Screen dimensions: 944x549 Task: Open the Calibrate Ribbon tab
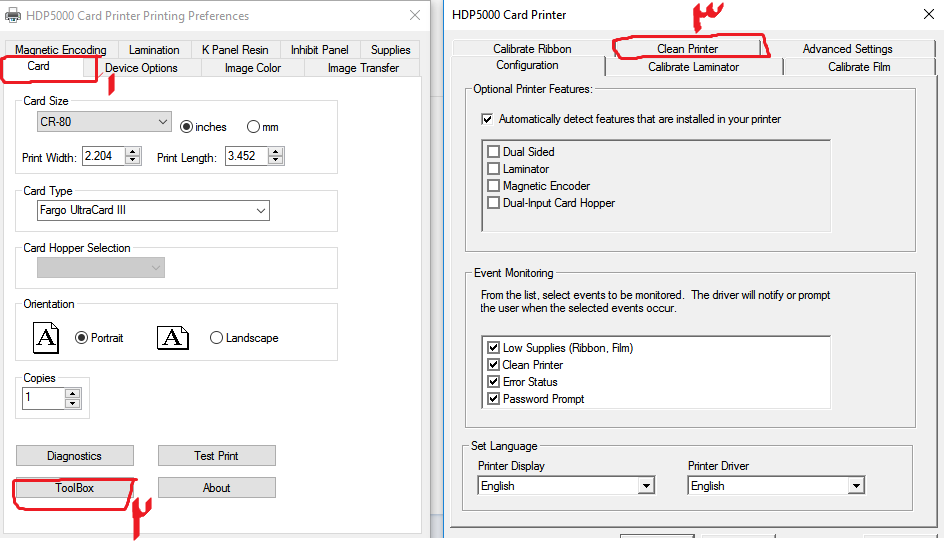(x=532, y=49)
